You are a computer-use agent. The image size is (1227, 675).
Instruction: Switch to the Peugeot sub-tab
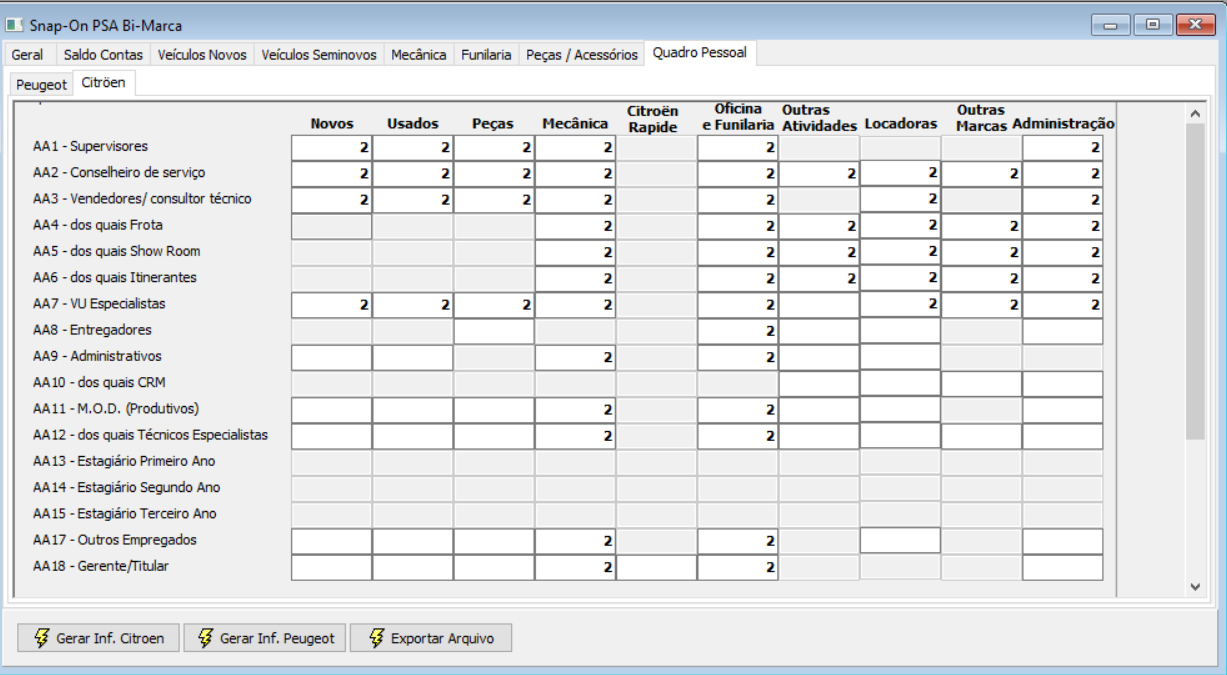tap(41, 85)
